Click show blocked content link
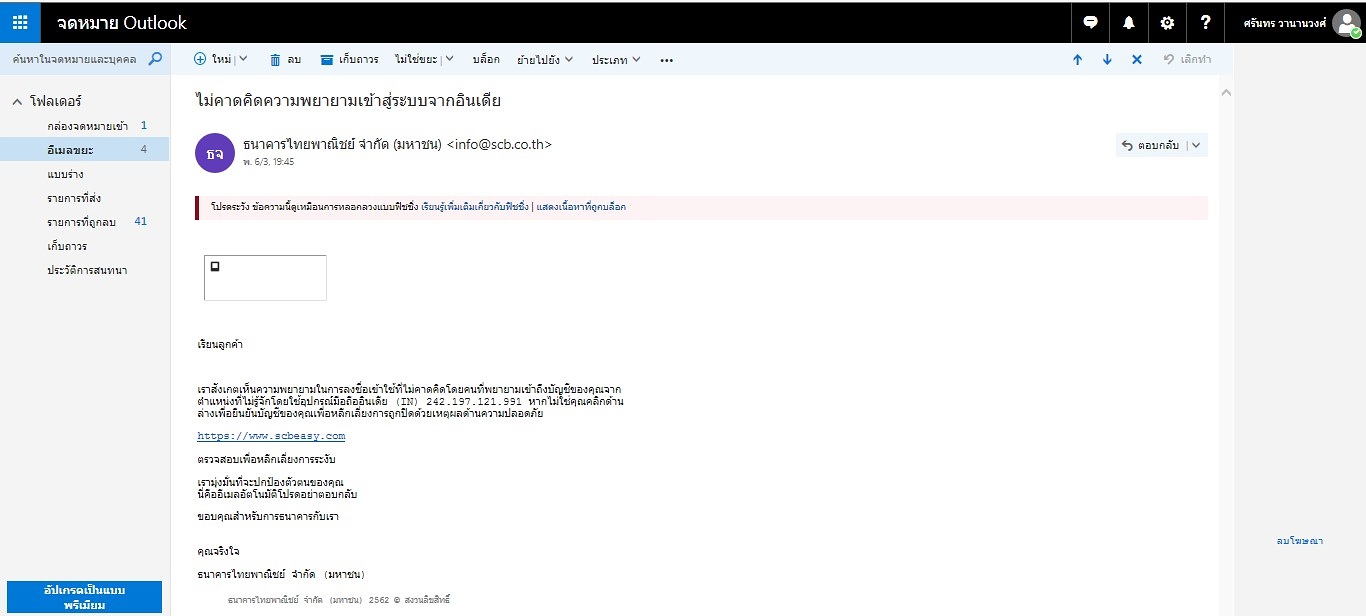 point(581,207)
